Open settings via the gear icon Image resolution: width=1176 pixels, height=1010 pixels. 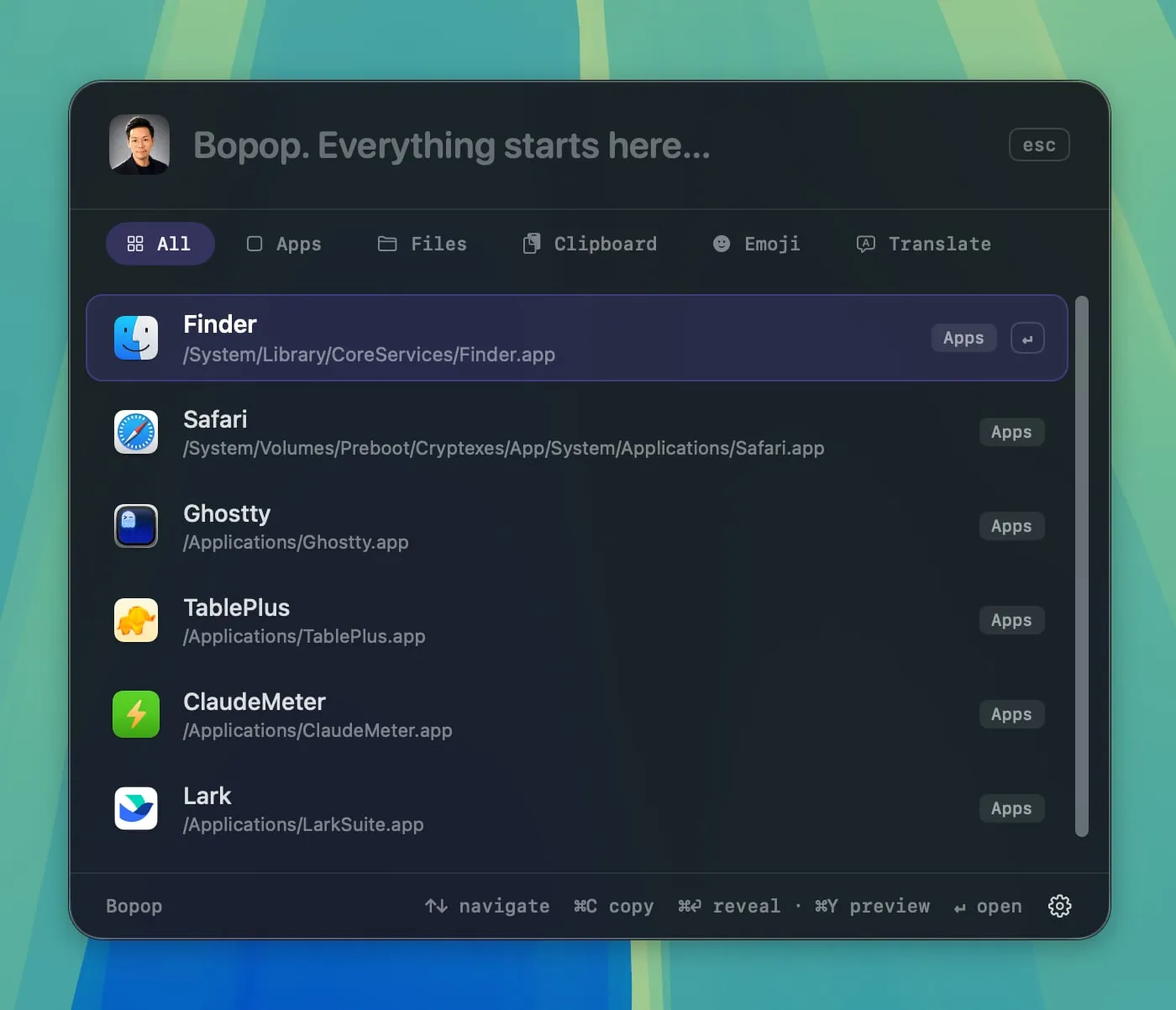(1060, 906)
